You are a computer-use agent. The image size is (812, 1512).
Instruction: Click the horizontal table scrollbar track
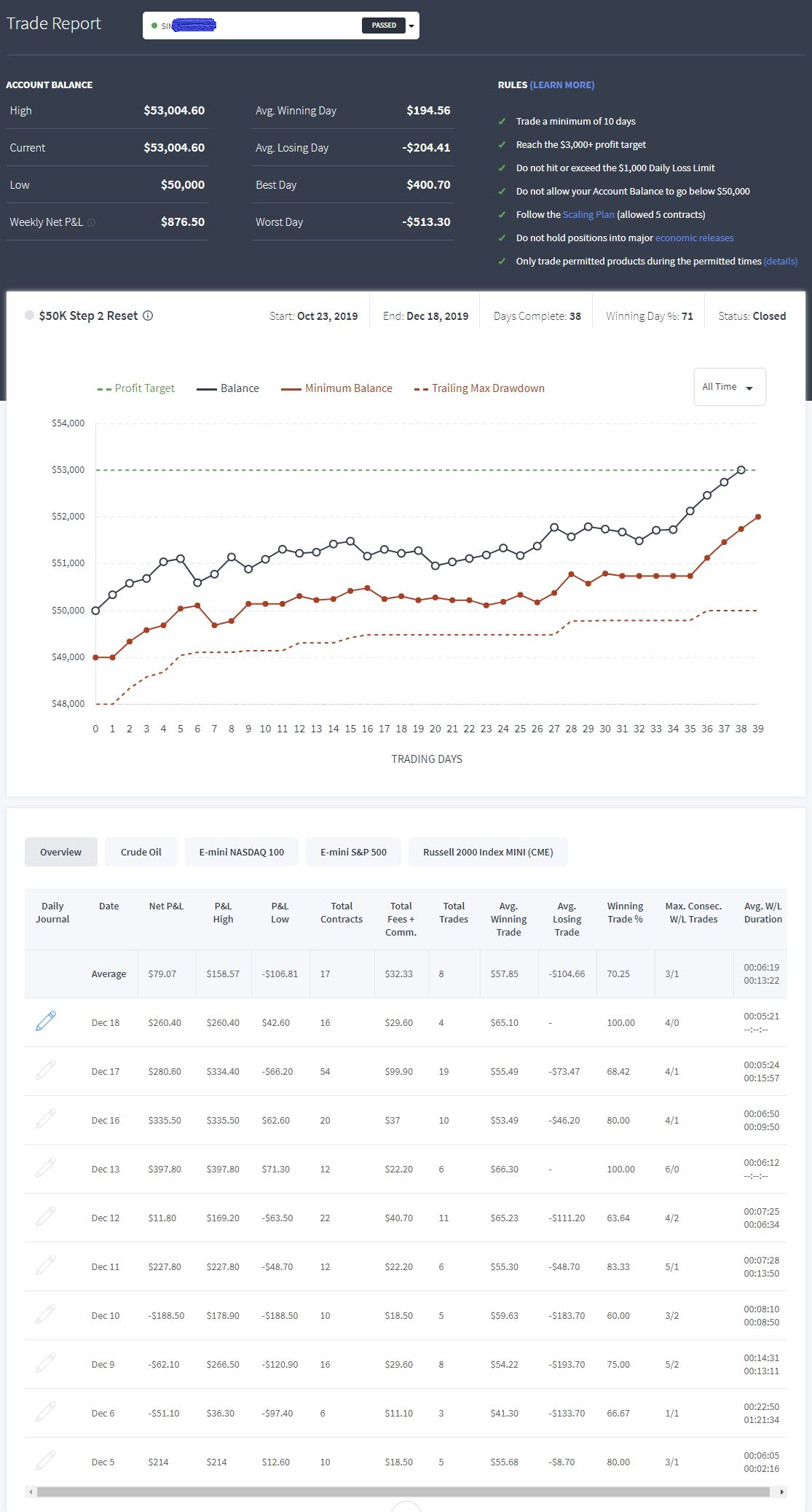point(403,1492)
